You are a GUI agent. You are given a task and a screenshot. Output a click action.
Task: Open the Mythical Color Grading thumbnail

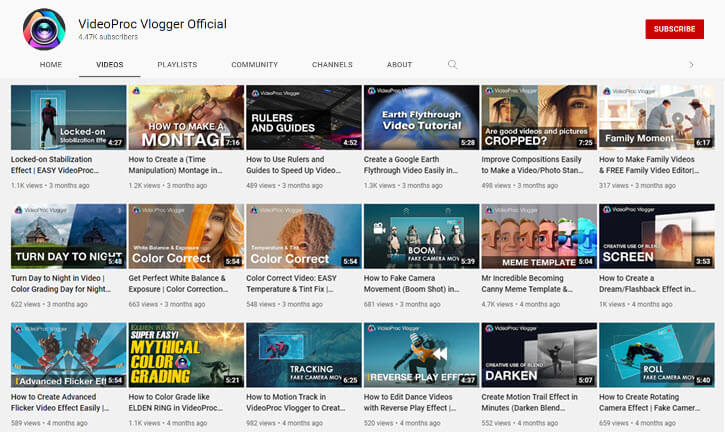coord(186,354)
